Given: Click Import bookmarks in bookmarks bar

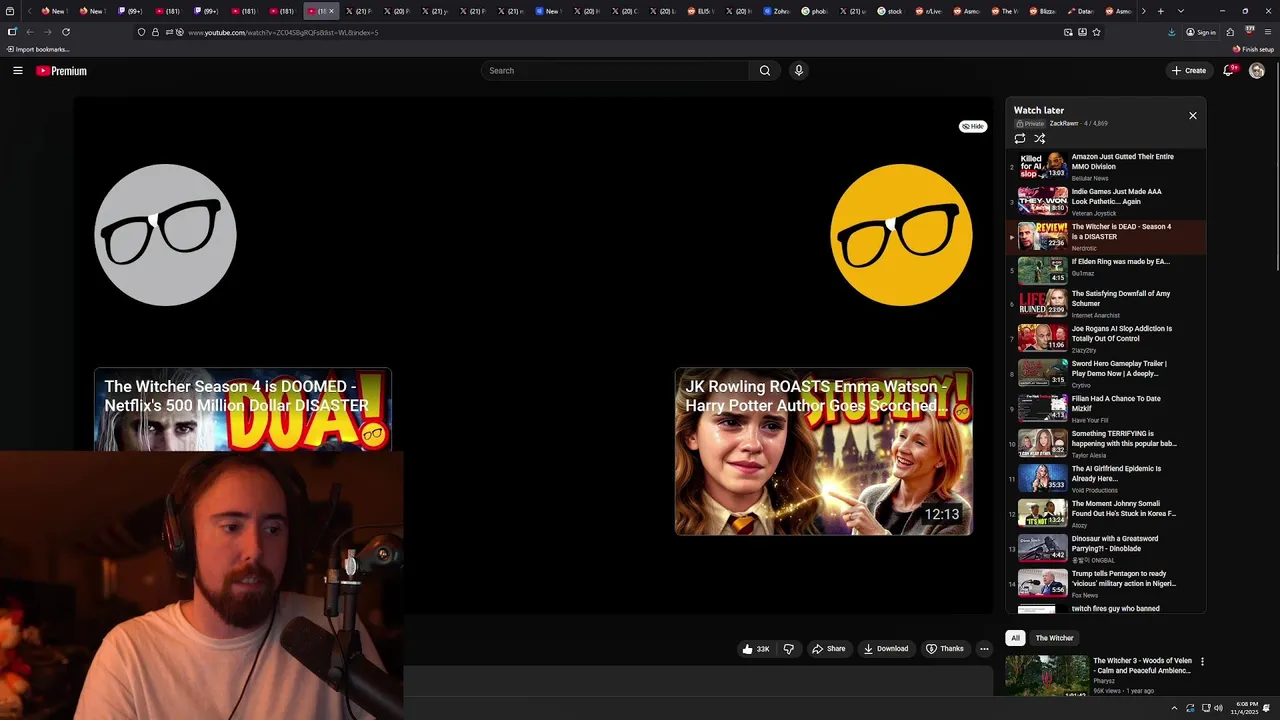Looking at the screenshot, I should tap(38, 49).
